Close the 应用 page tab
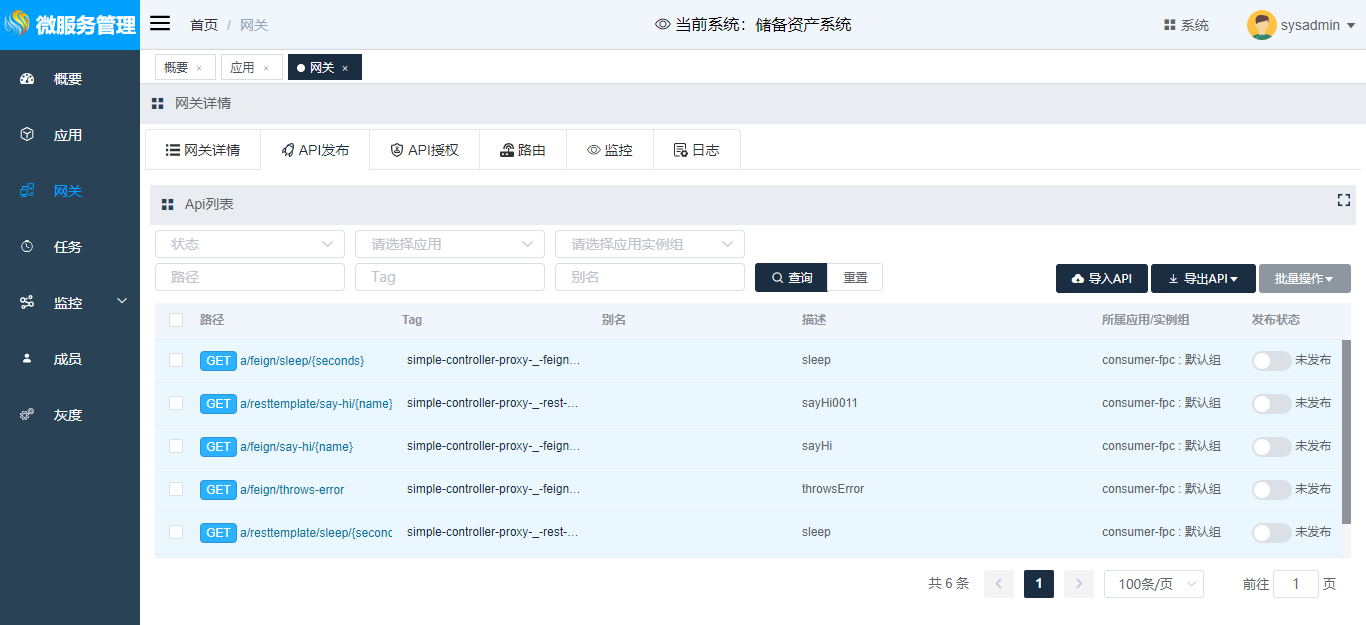The width and height of the screenshot is (1366, 625). point(266,68)
